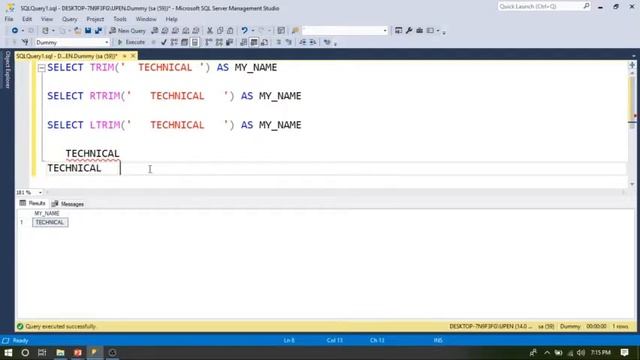Viewport: 640px width, 360px height.
Task: Open File Explorer from the taskbar
Action: pyautogui.click(x=60, y=352)
